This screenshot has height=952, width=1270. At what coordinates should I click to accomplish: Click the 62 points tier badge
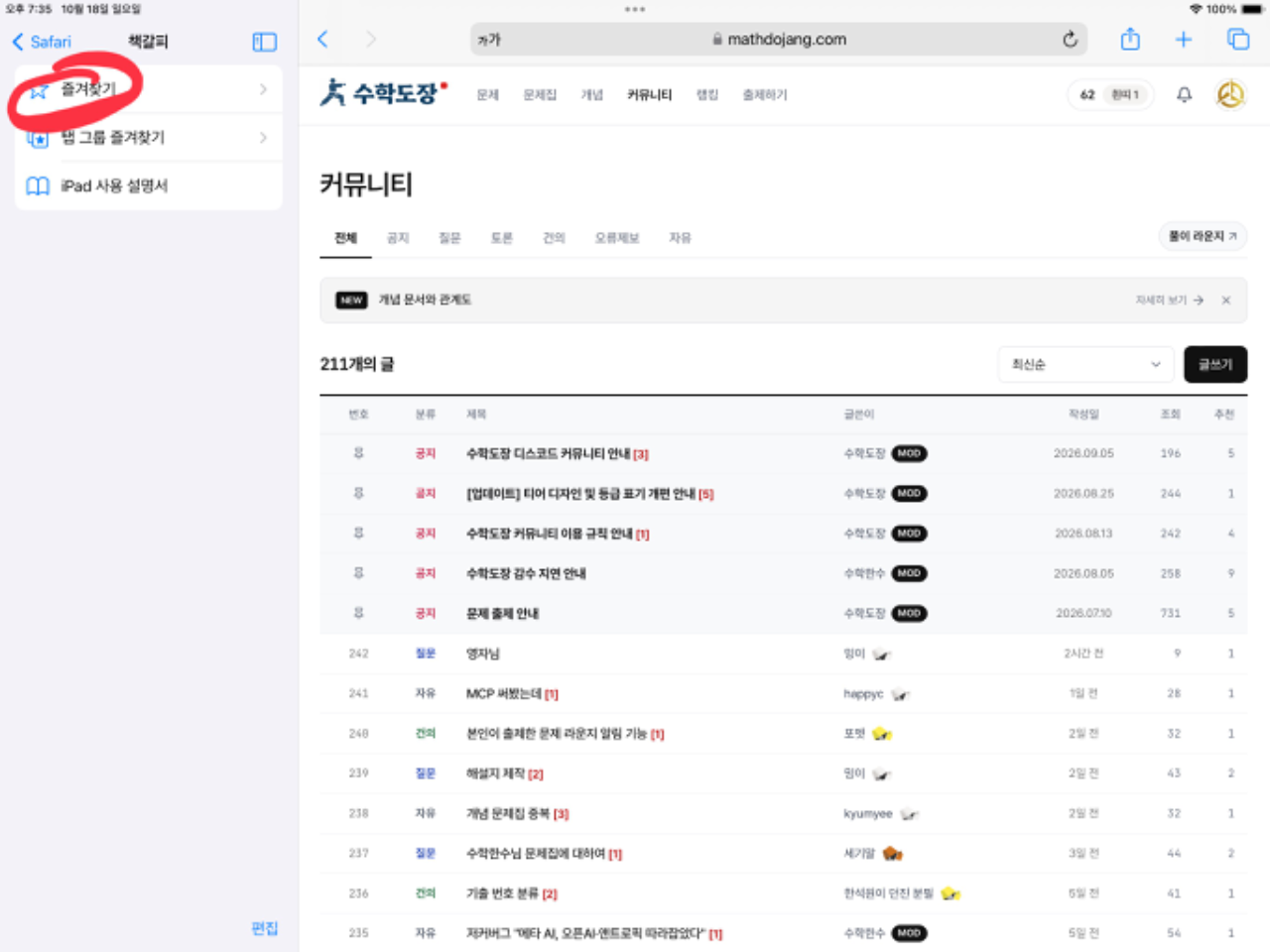(x=1110, y=95)
